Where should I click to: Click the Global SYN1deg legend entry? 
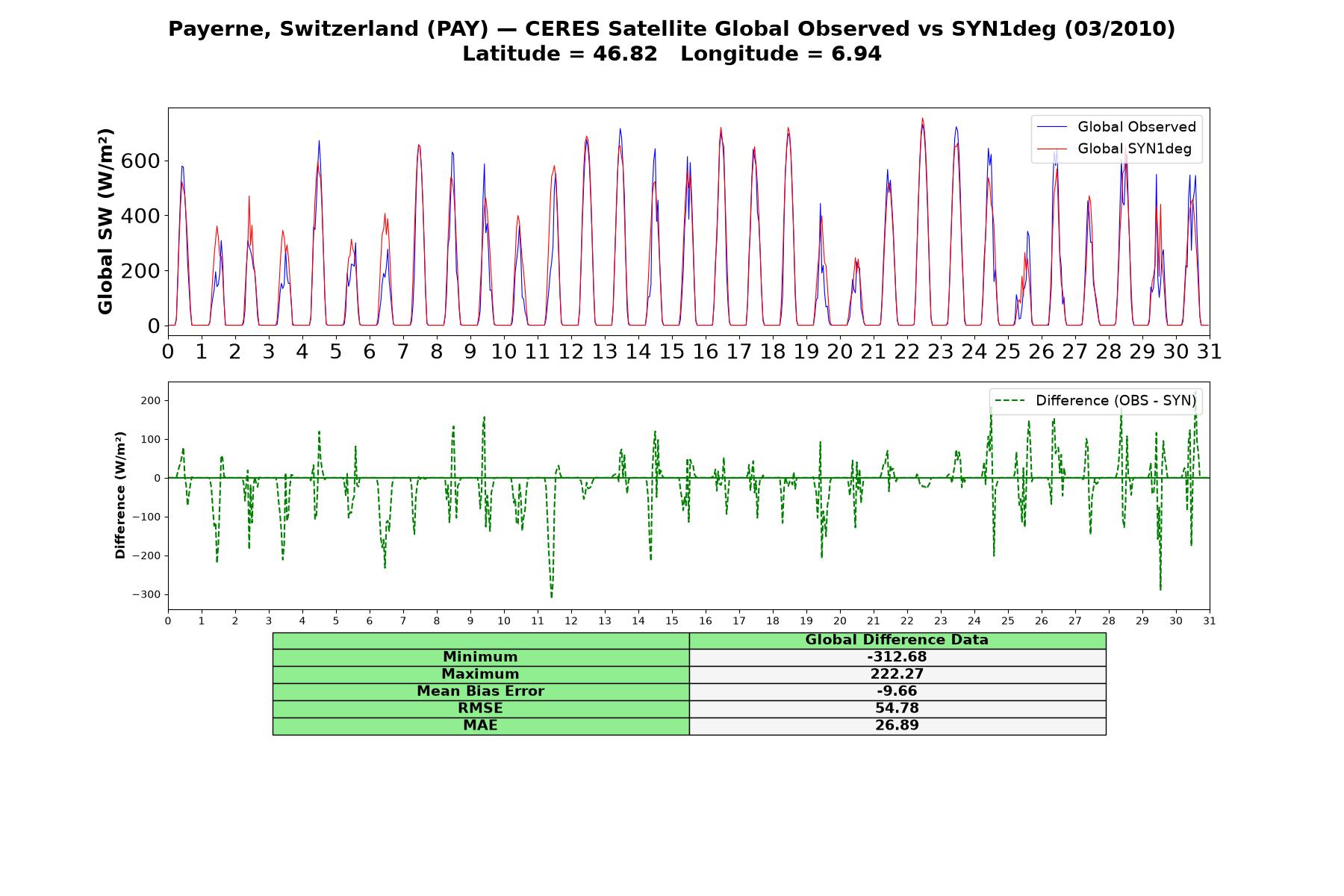(x=1134, y=149)
